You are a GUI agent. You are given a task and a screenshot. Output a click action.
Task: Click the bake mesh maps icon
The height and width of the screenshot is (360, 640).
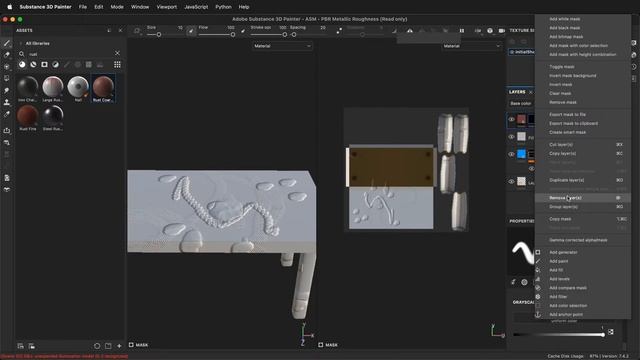pos(7,142)
